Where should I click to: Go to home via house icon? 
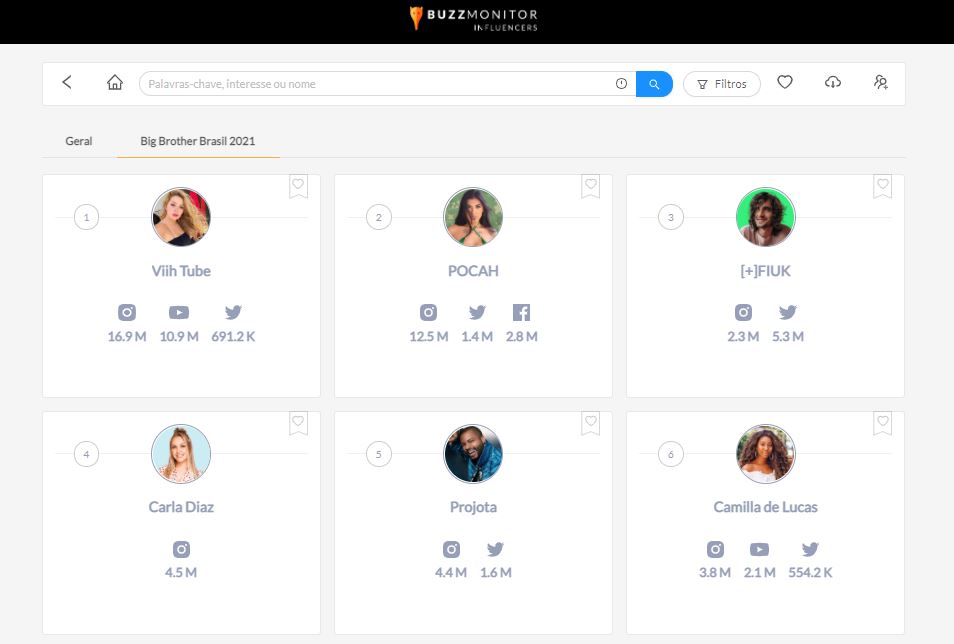tap(115, 83)
